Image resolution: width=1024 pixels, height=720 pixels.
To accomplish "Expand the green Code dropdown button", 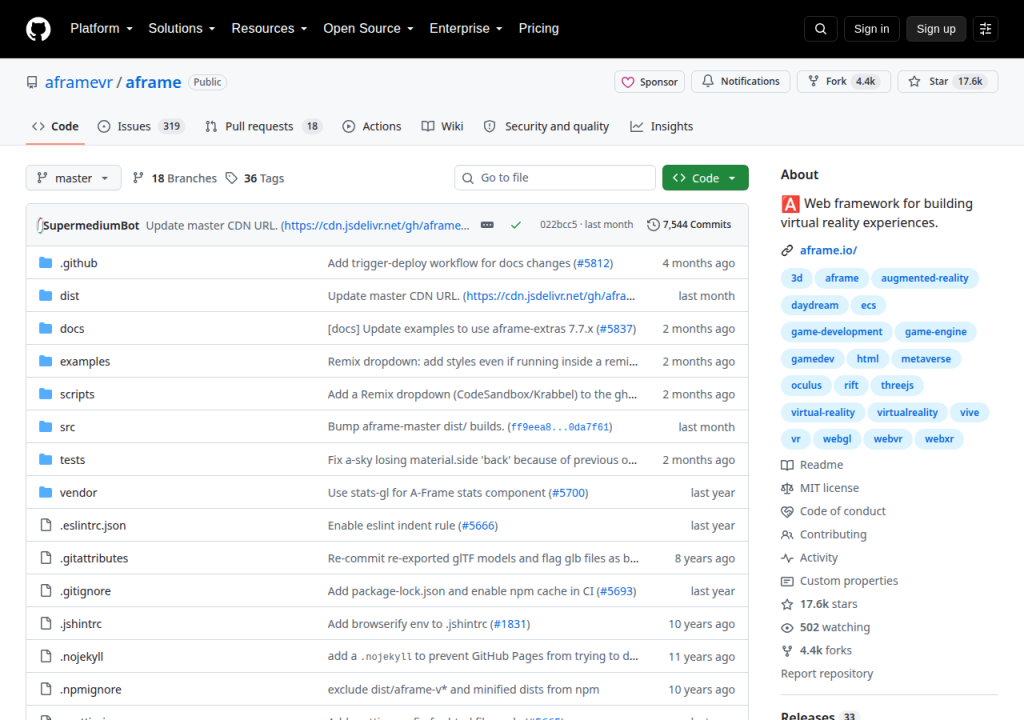I will point(705,178).
